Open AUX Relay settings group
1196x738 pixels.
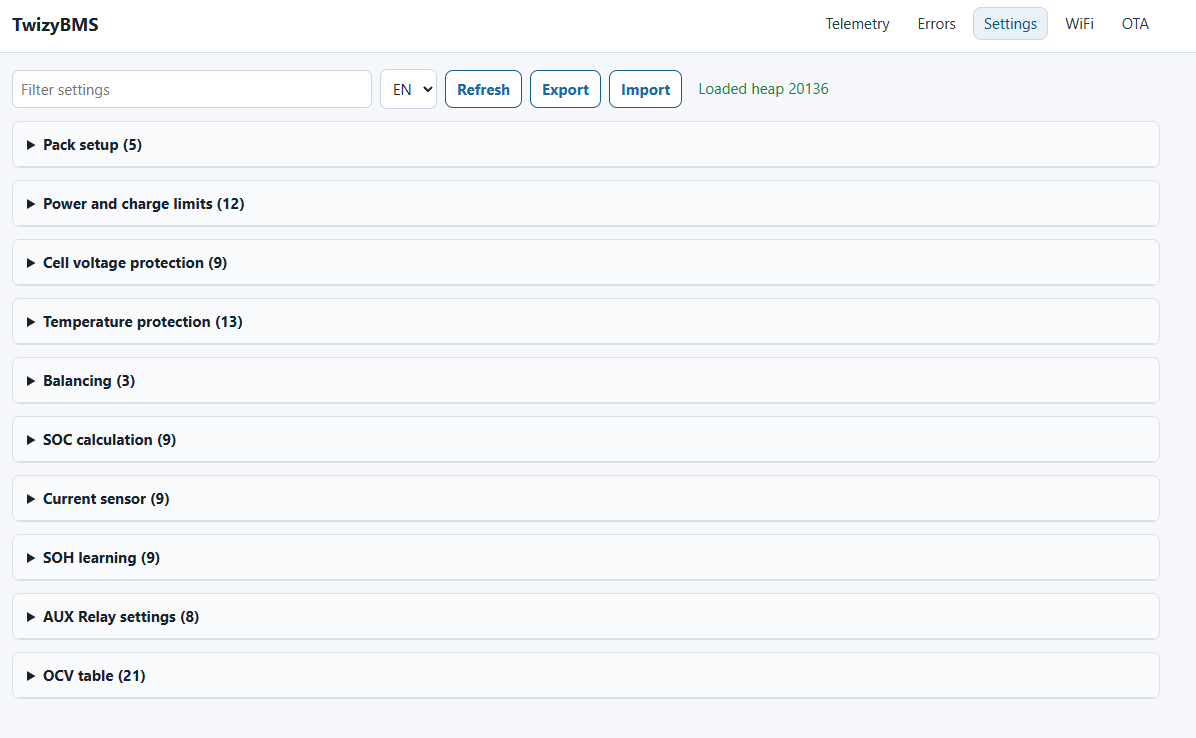point(586,617)
